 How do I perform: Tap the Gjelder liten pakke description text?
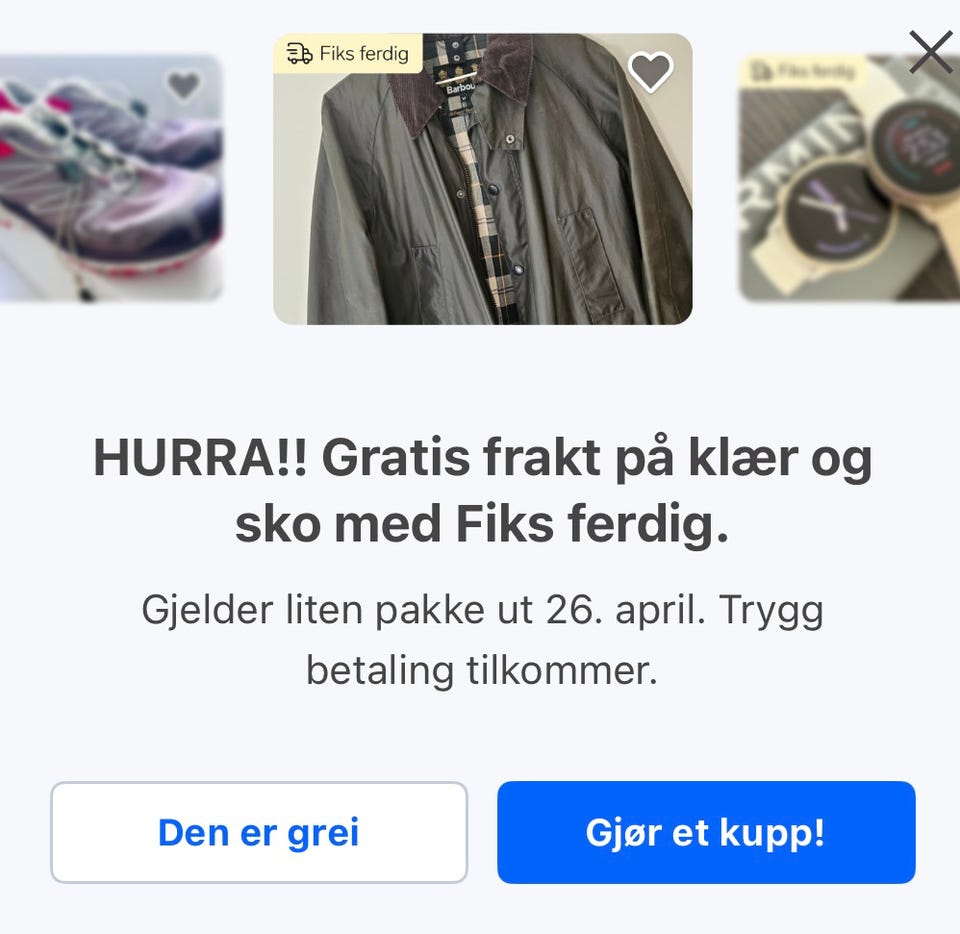[482, 640]
